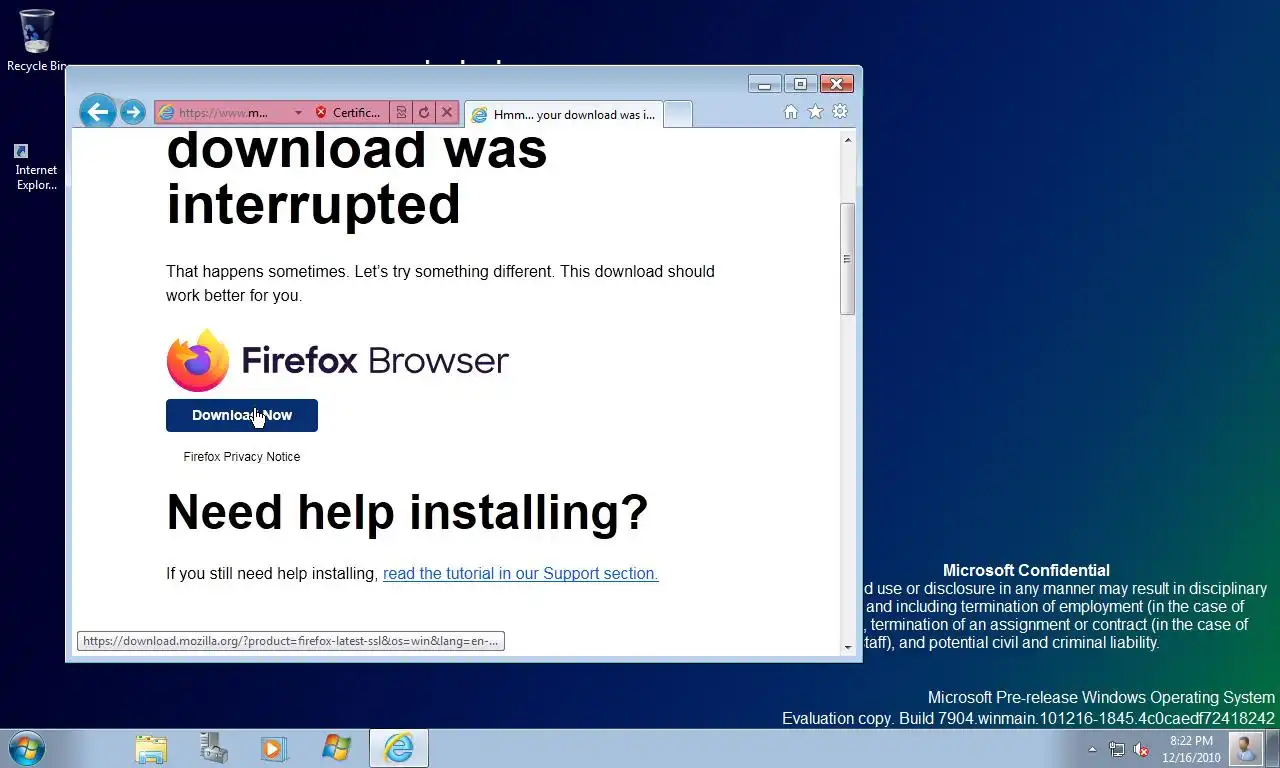Click the user picture tile in the taskbar
The image size is (1280, 768).
1245,748
